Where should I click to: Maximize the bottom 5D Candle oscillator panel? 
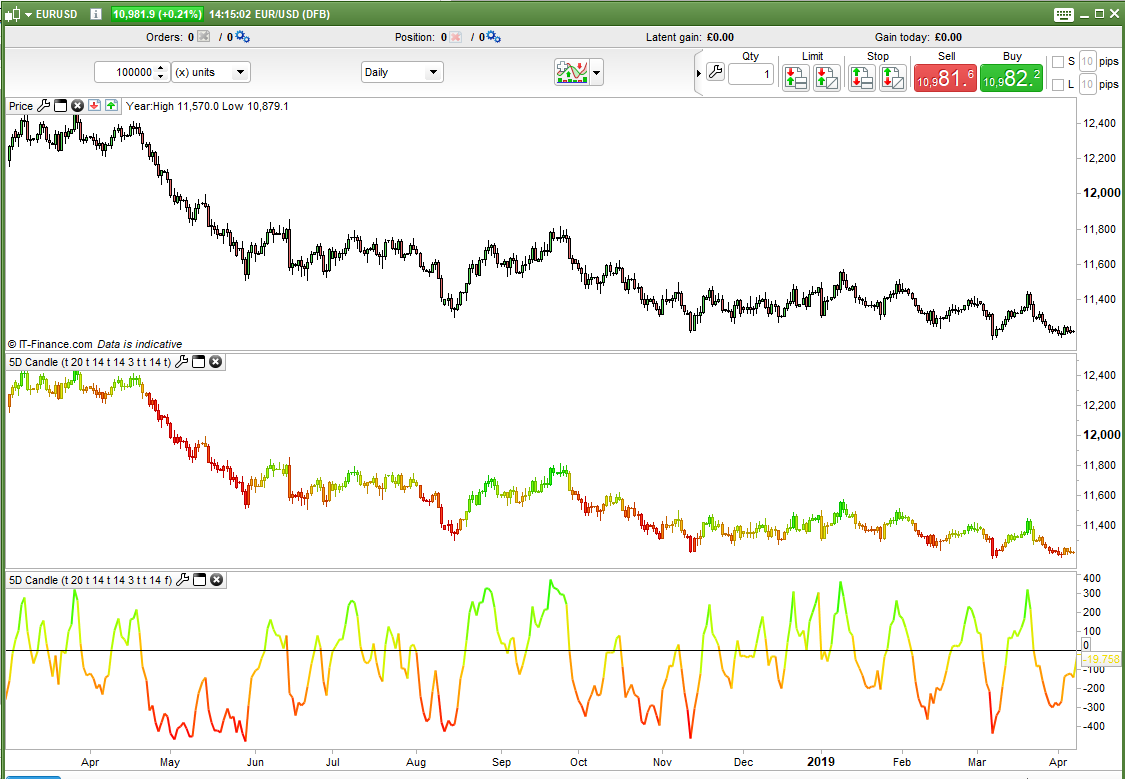[x=199, y=580]
